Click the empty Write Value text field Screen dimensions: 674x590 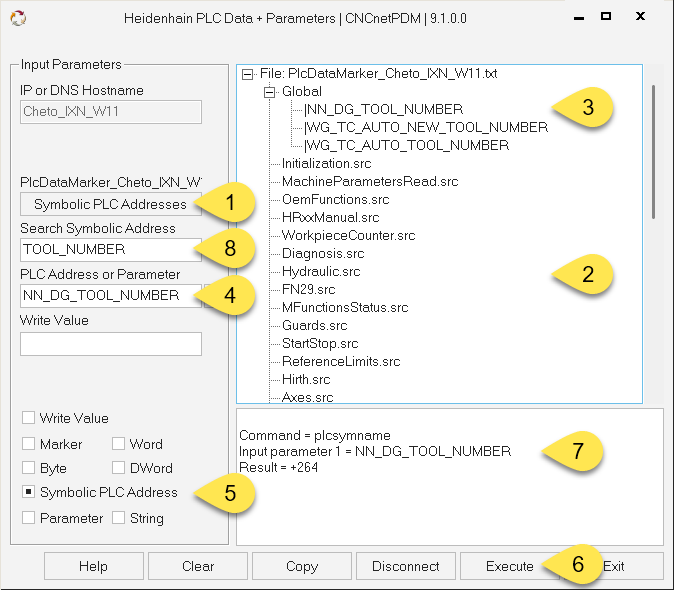pyautogui.click(x=110, y=344)
